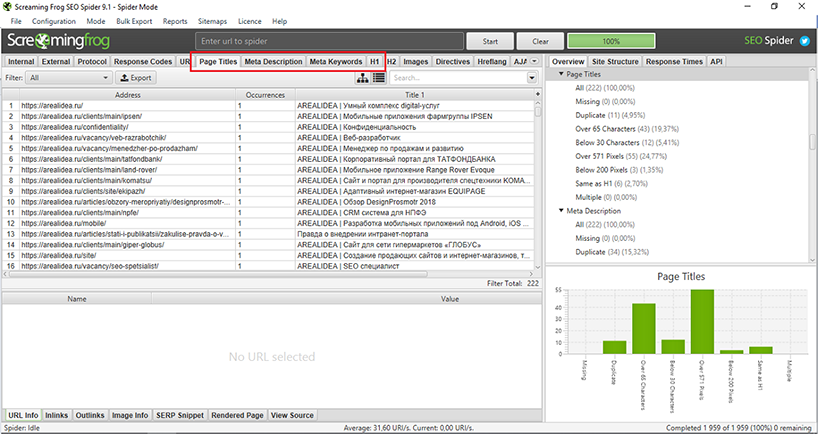Switch to the Protocol tab
This screenshot has width=818, height=434.
(92, 62)
